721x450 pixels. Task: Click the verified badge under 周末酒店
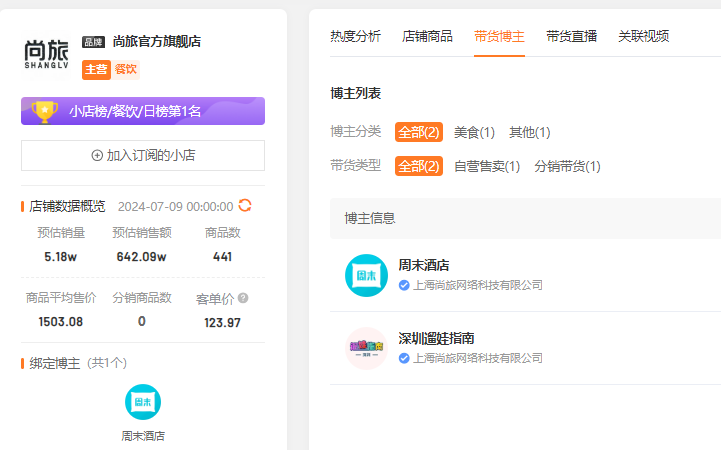[404, 285]
